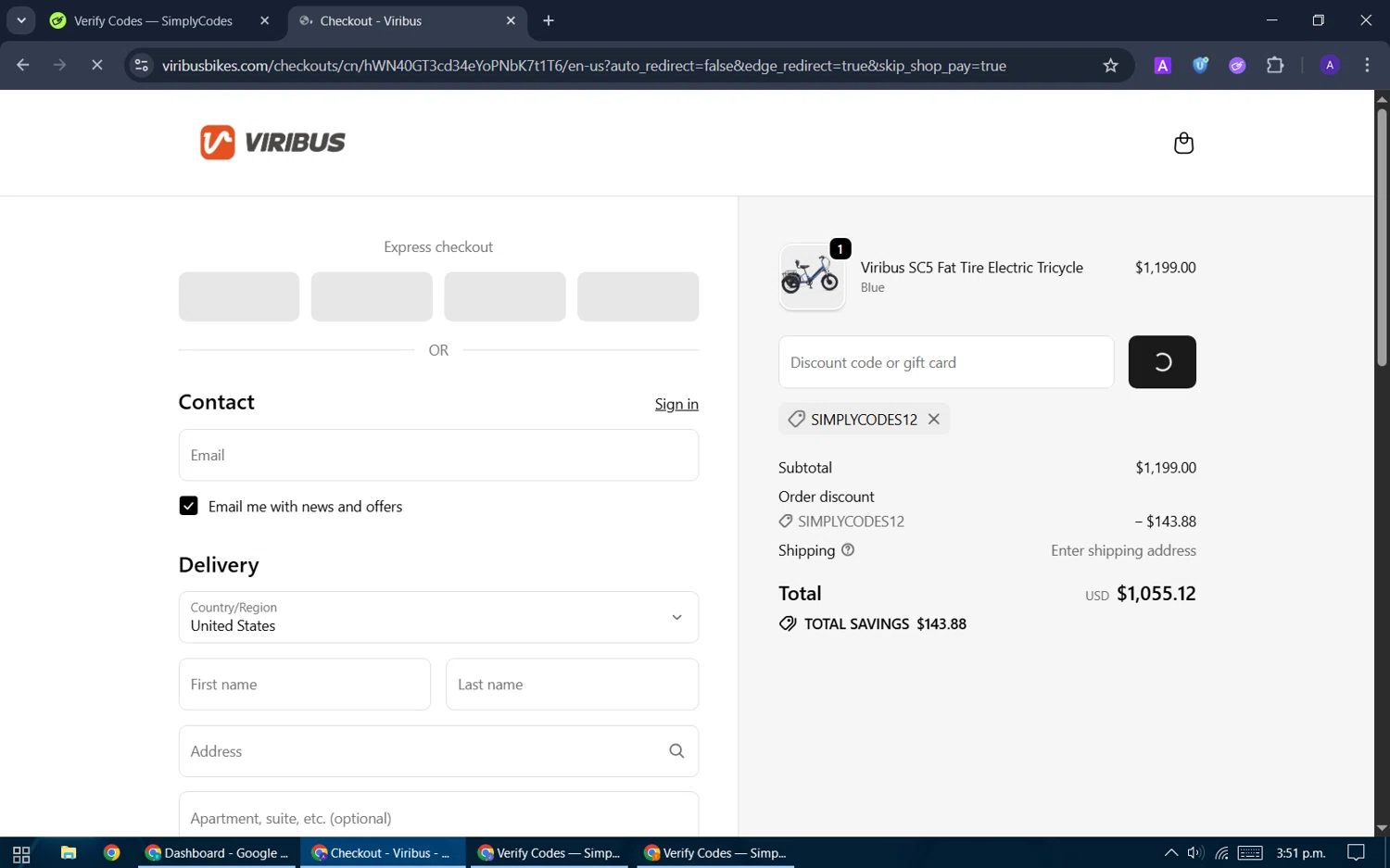Open Dashboard - Google taskbar window
Image resolution: width=1390 pixels, height=868 pixels.
click(x=218, y=853)
